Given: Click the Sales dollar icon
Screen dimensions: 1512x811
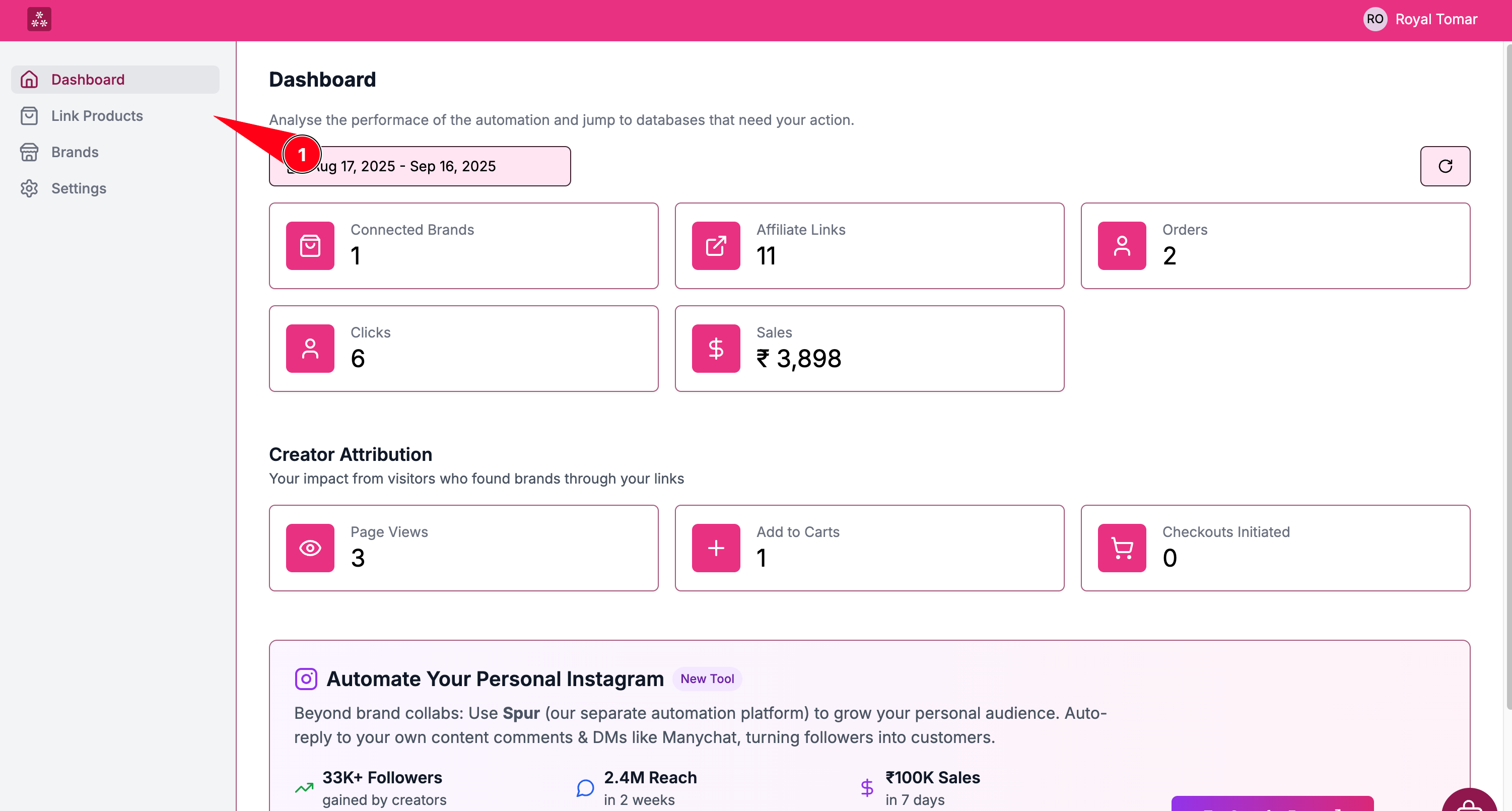Looking at the screenshot, I should (x=716, y=349).
